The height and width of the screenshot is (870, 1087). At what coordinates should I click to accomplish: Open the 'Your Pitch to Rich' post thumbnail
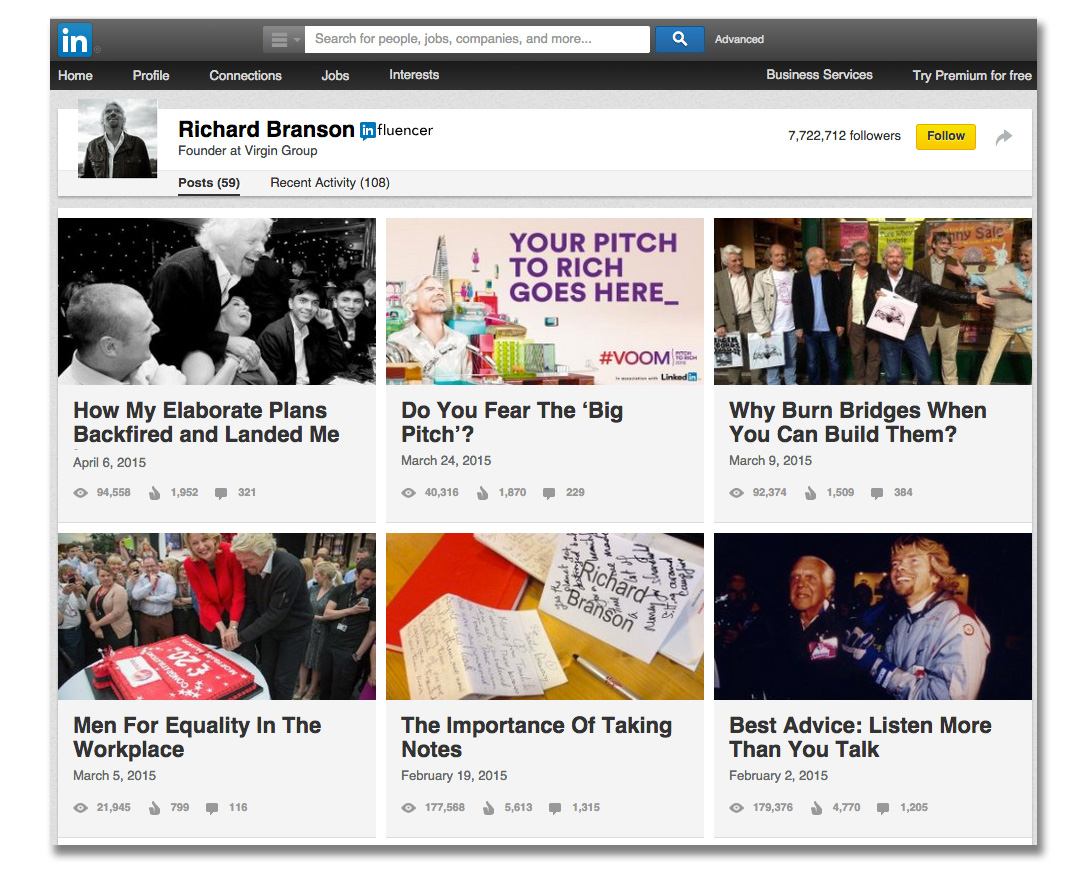click(x=545, y=301)
